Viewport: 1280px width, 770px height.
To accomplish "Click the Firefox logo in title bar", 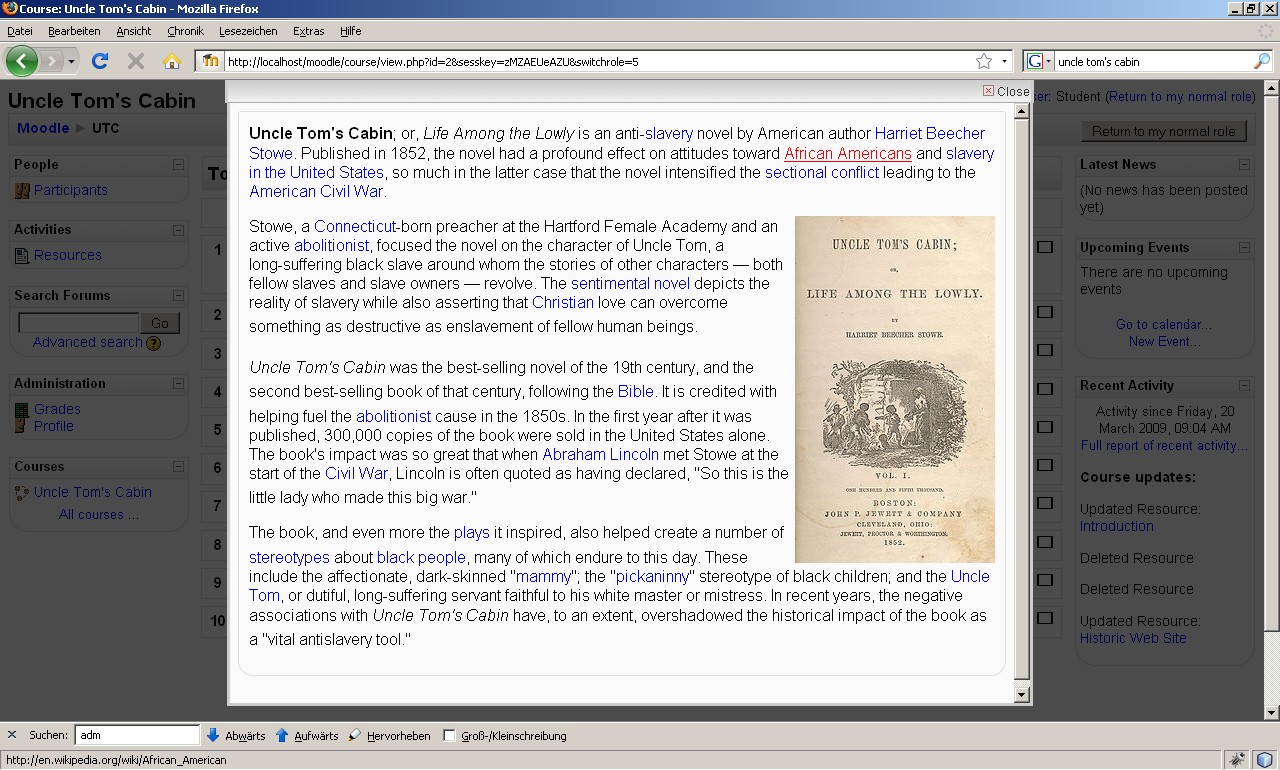I will [x=10, y=9].
